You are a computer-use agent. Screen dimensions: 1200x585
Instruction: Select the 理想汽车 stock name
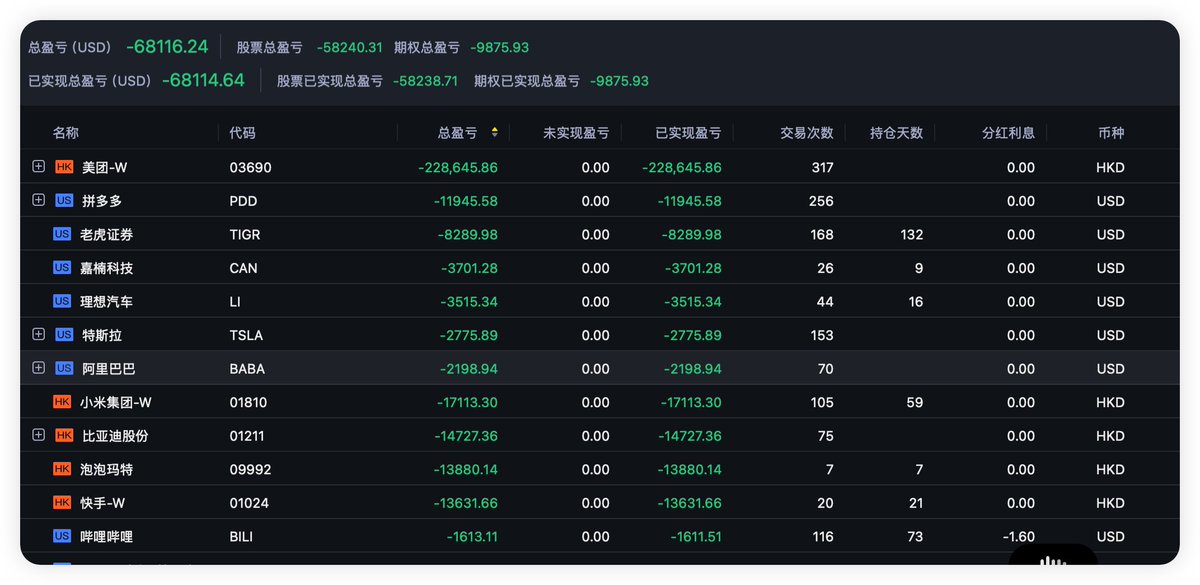tap(106, 302)
